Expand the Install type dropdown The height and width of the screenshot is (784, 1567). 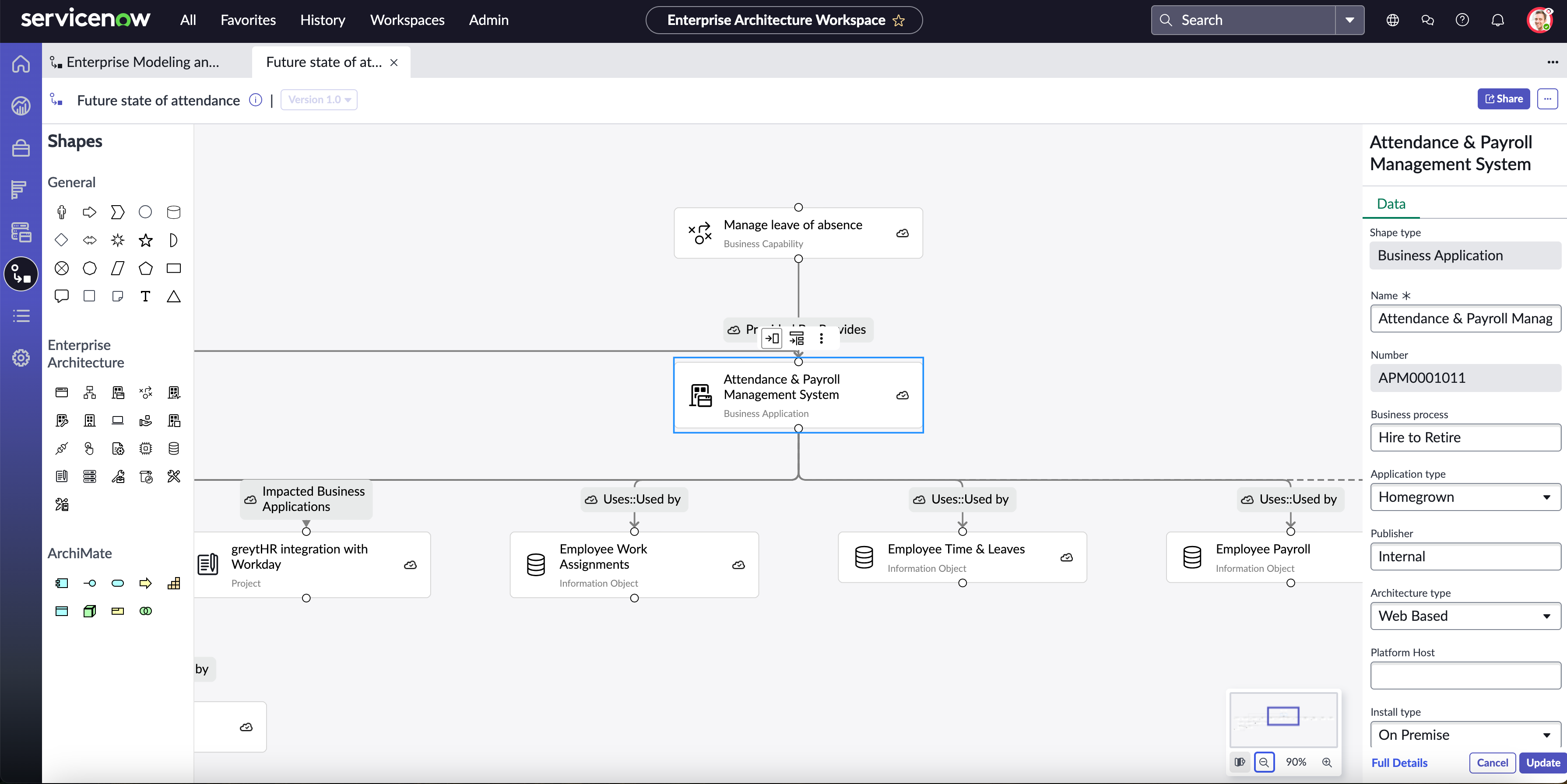[1465, 735]
